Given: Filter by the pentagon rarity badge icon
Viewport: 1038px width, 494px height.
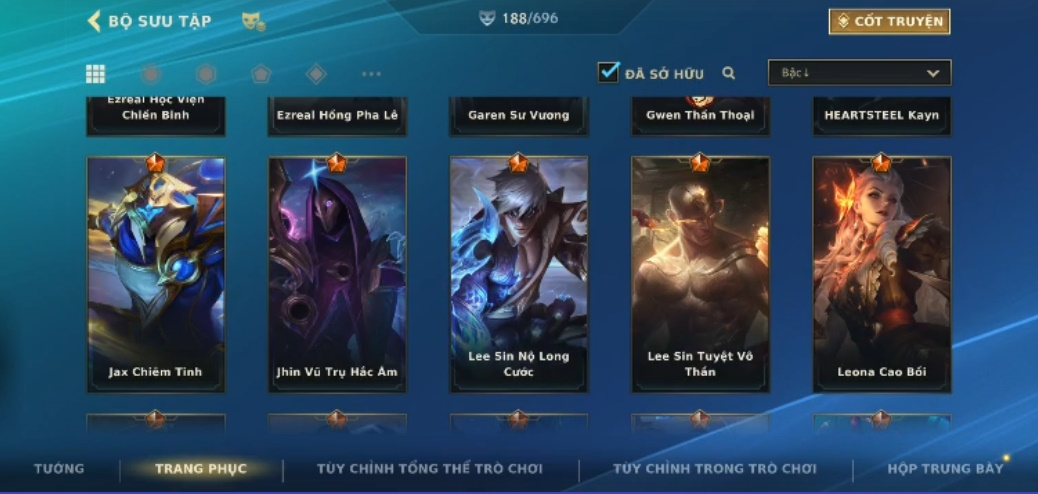Looking at the screenshot, I should 261,74.
